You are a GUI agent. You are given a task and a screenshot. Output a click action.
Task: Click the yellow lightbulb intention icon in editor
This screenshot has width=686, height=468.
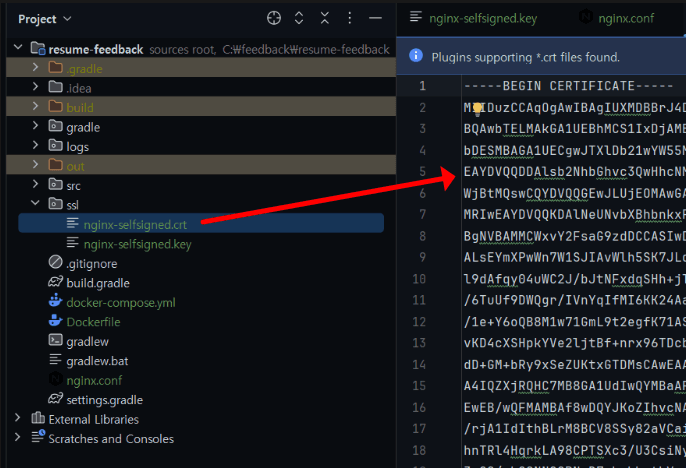pyautogui.click(x=478, y=108)
